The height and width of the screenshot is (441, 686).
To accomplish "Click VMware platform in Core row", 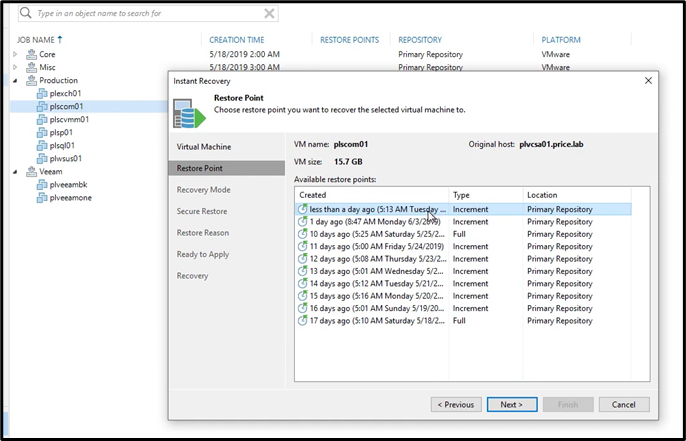I will click(556, 55).
